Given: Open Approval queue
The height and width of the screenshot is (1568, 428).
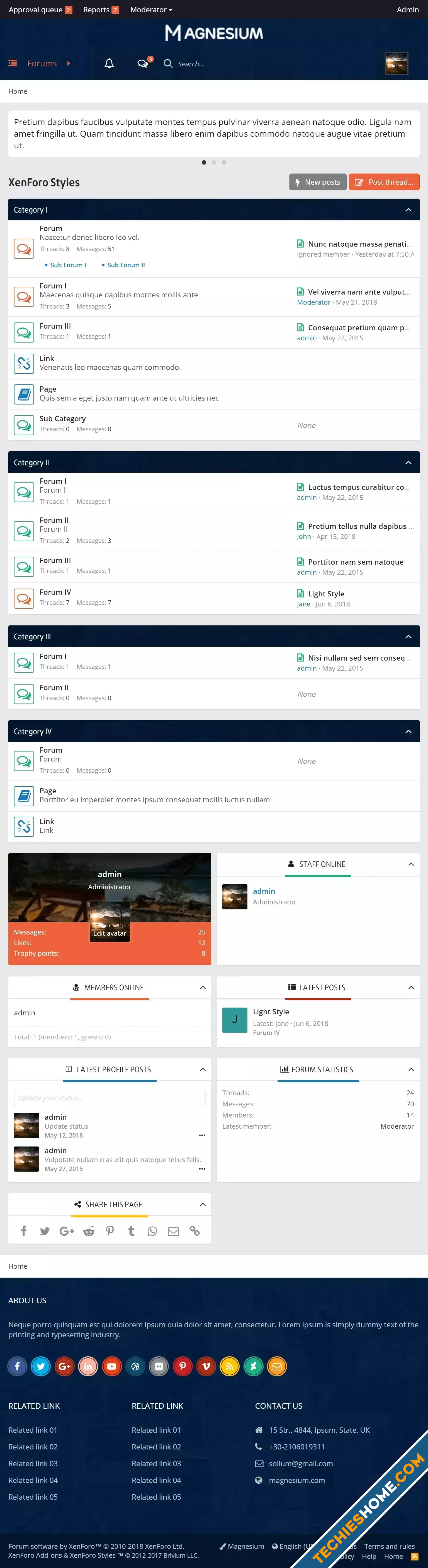Looking at the screenshot, I should (x=40, y=10).
